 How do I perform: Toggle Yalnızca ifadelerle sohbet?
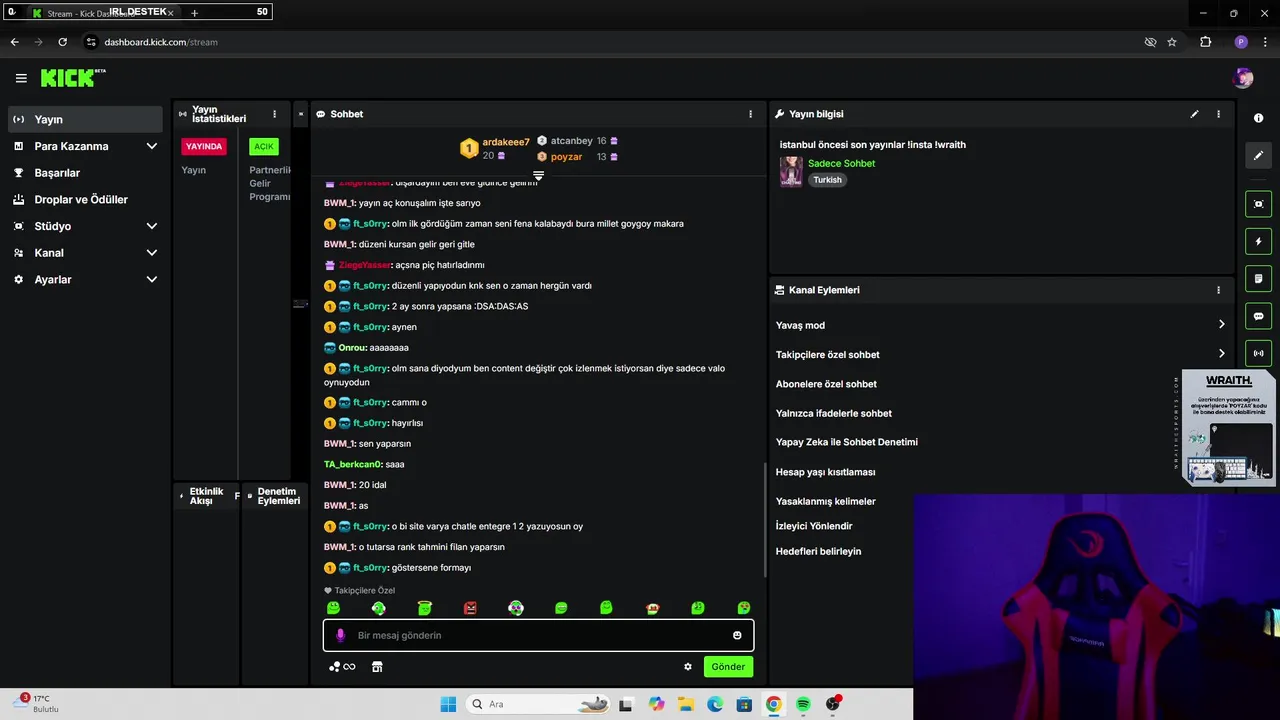[x=834, y=413]
